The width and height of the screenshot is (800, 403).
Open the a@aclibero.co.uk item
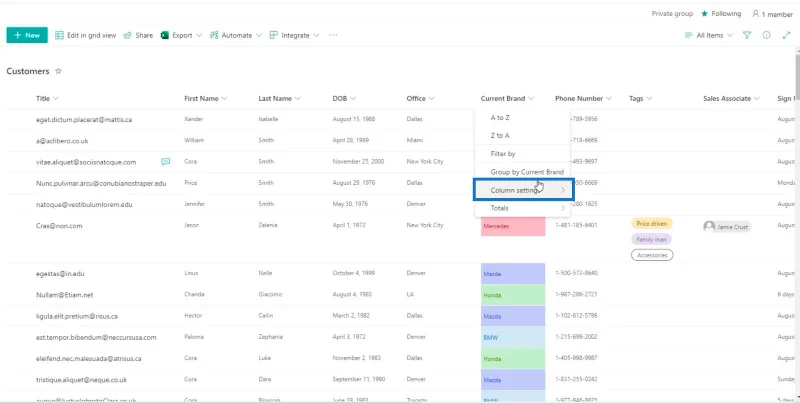click(62, 141)
